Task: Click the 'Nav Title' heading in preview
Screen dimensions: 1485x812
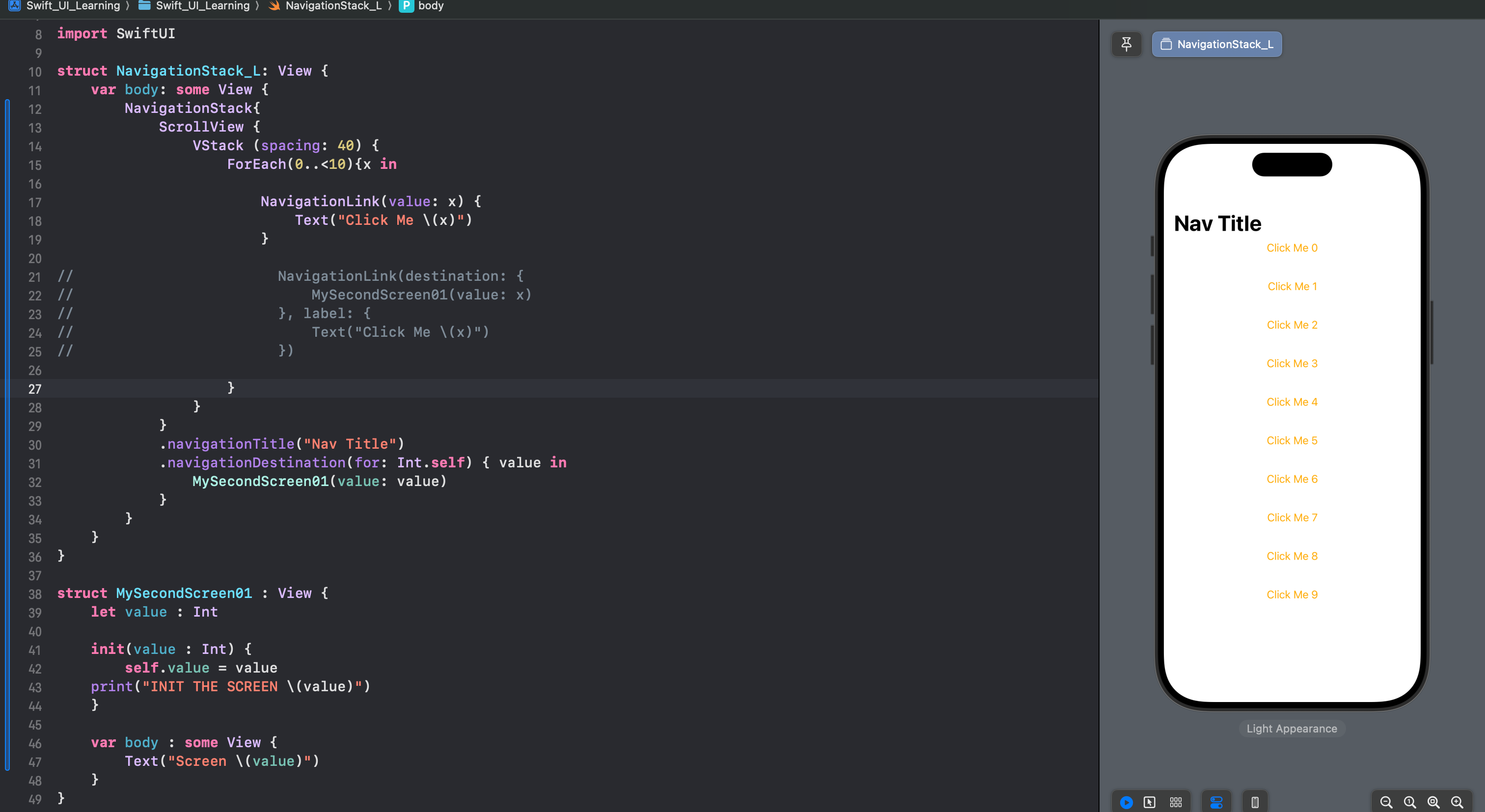Action: (x=1217, y=223)
